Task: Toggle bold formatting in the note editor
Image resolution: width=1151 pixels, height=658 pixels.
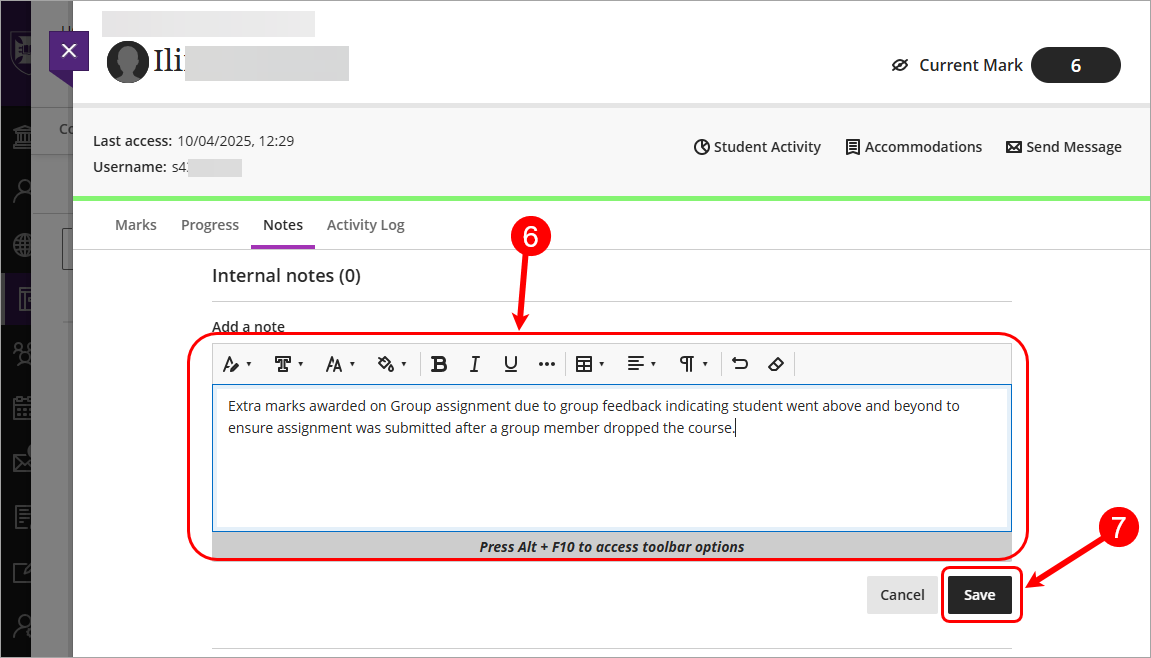Action: point(439,363)
